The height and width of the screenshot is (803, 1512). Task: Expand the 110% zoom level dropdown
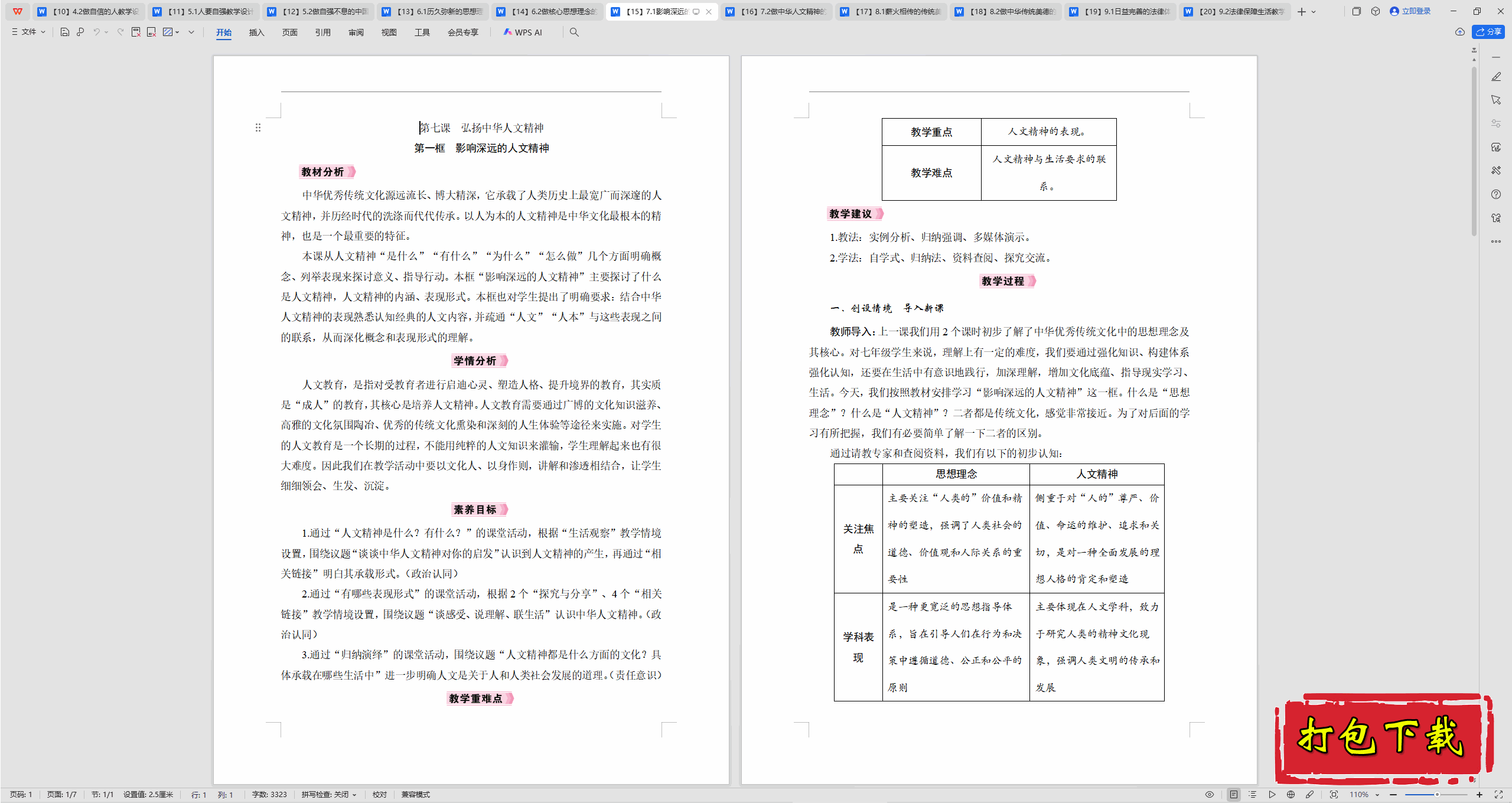(x=1377, y=795)
